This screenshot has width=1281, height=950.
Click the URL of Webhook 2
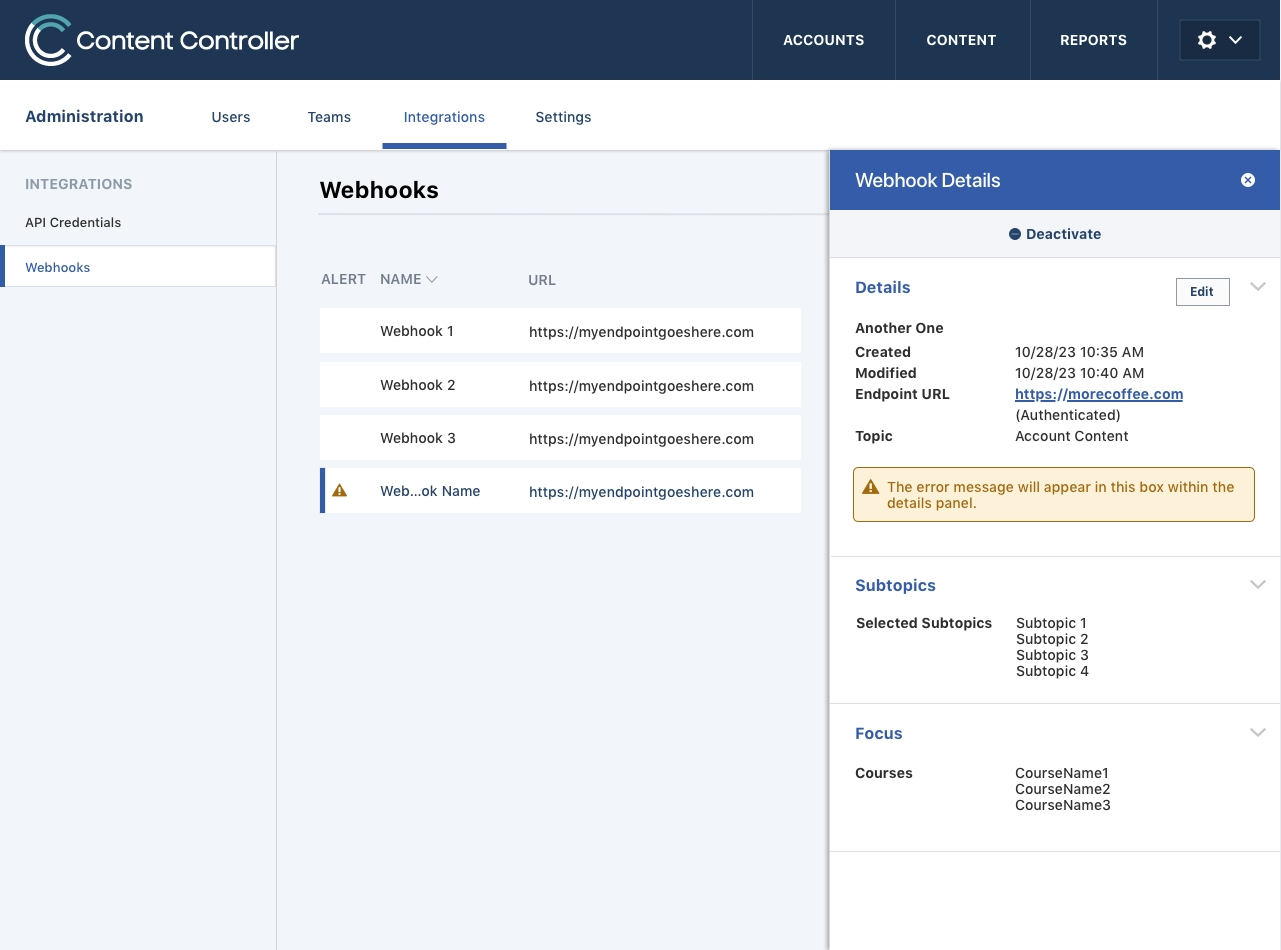pos(641,386)
